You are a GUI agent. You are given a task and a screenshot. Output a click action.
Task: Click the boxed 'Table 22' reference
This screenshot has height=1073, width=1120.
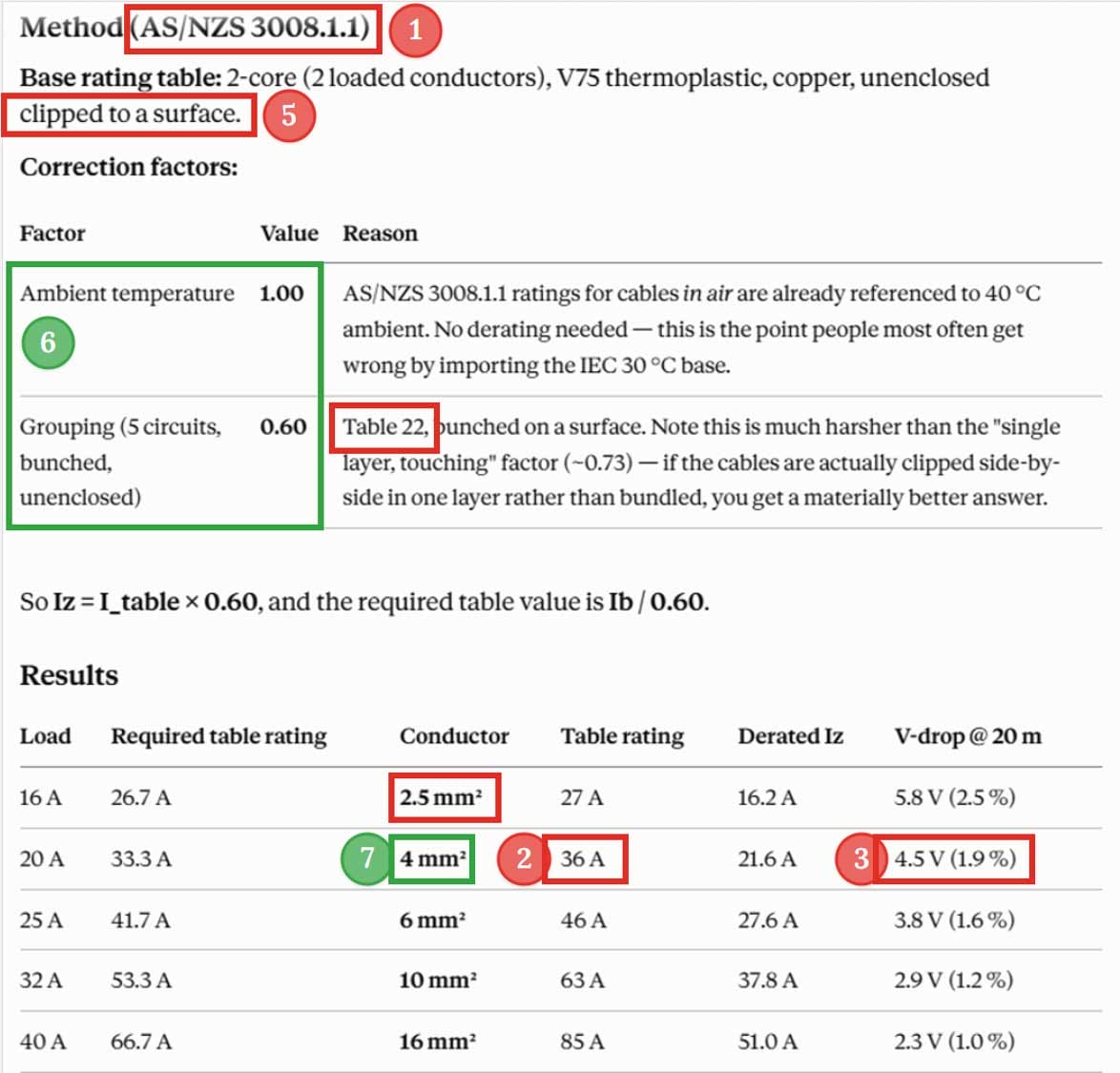tap(384, 427)
